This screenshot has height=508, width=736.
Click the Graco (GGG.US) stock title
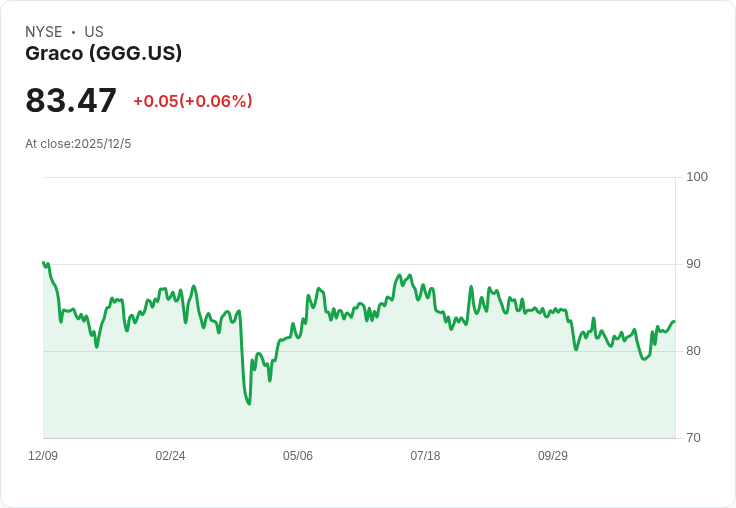[103, 54]
